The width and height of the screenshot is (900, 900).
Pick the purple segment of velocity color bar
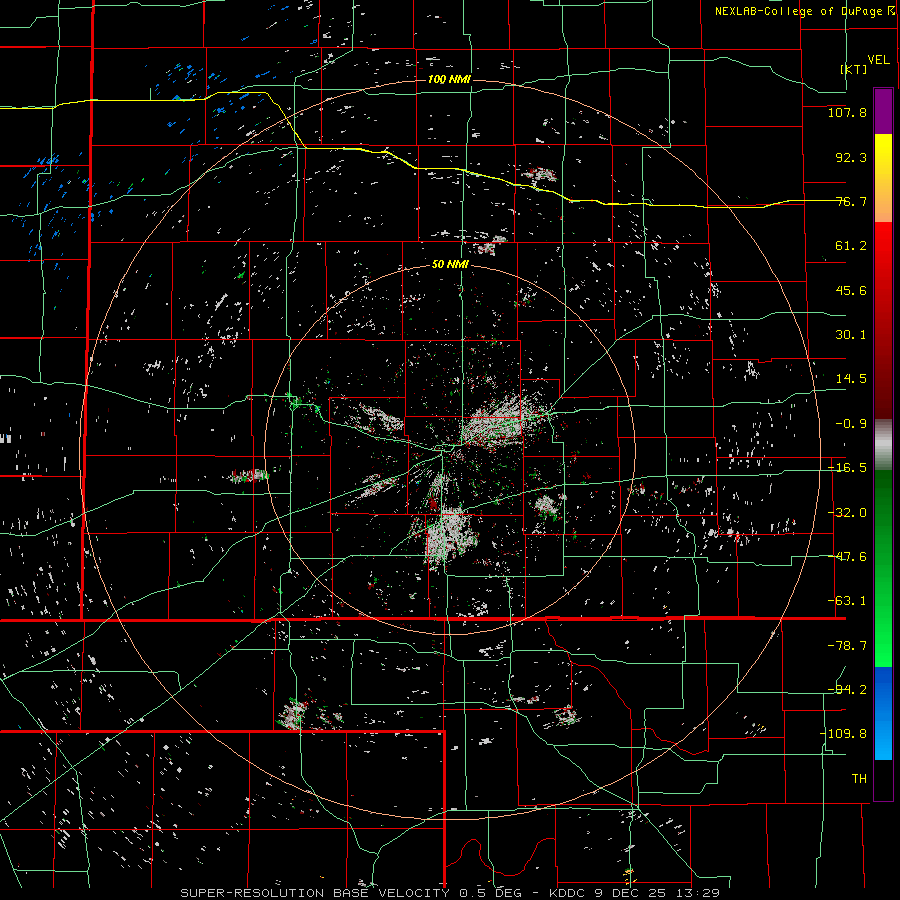click(x=883, y=112)
